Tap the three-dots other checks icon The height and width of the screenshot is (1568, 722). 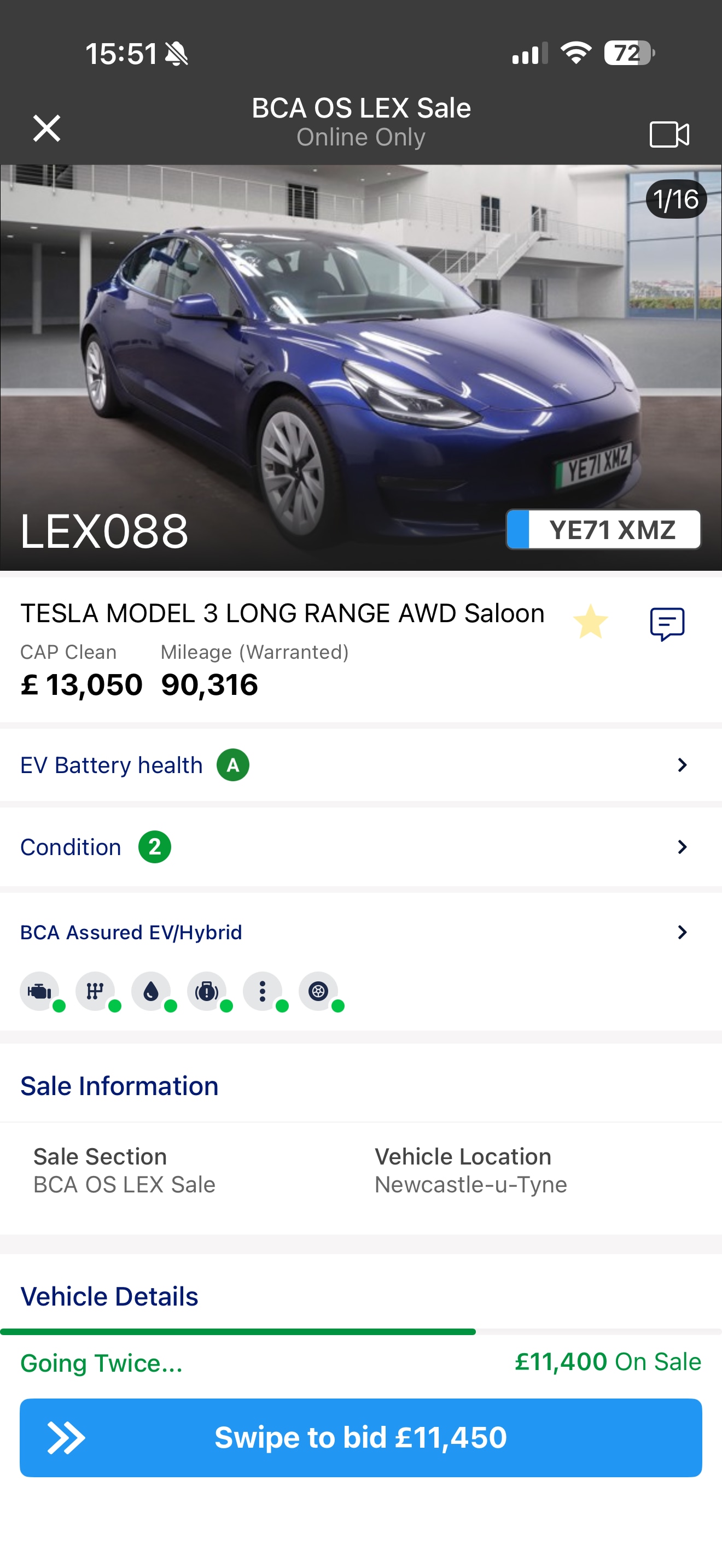[263, 992]
